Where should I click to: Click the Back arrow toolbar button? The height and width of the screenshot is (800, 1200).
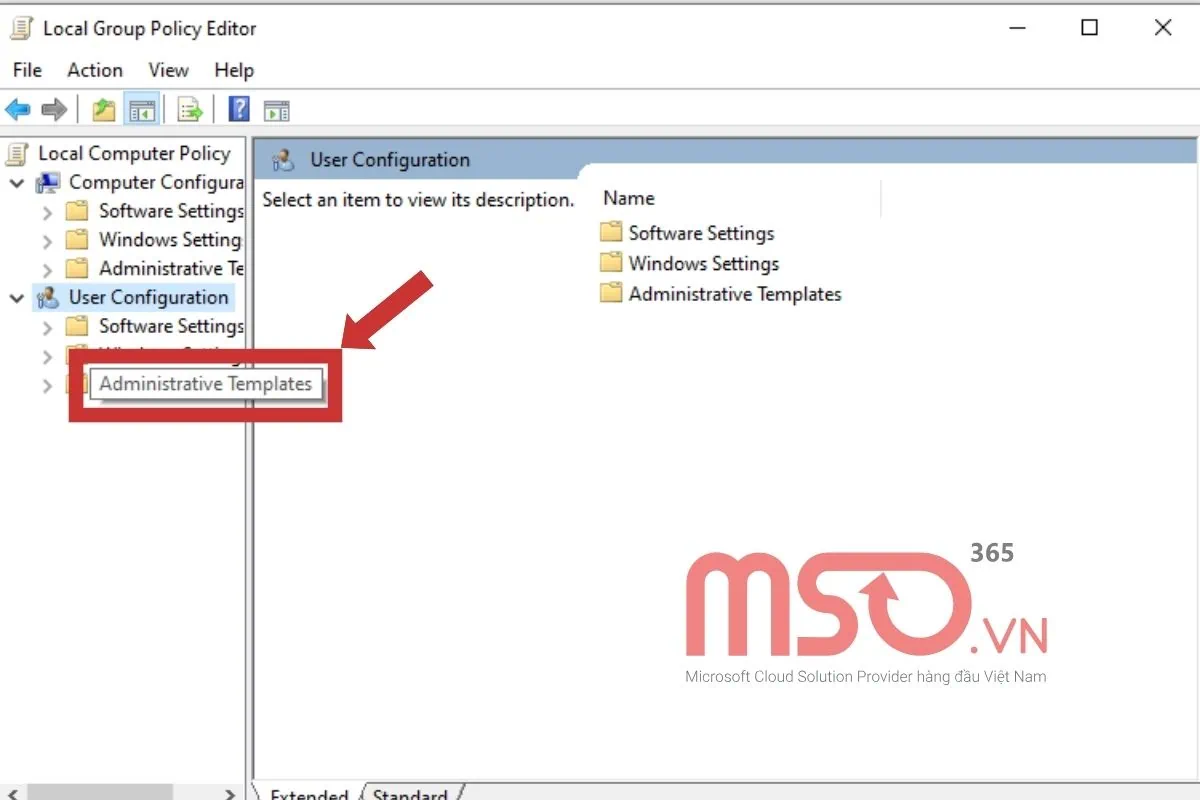coord(18,110)
